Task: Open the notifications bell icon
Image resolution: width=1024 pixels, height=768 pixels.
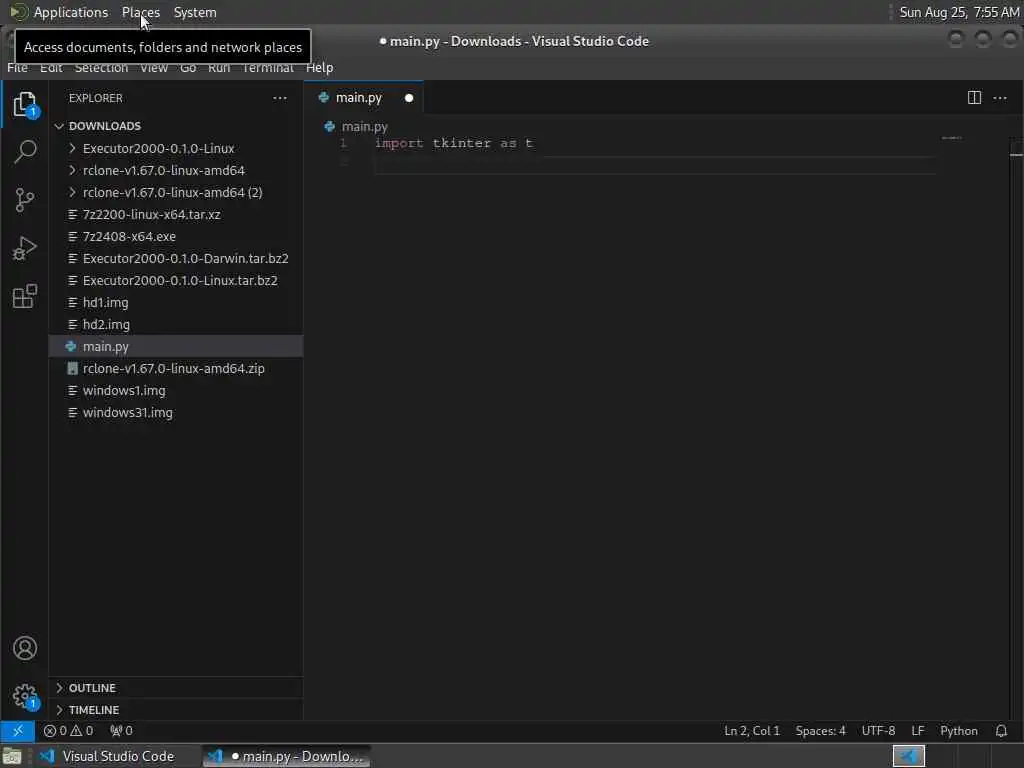Action: pyautogui.click(x=1001, y=731)
